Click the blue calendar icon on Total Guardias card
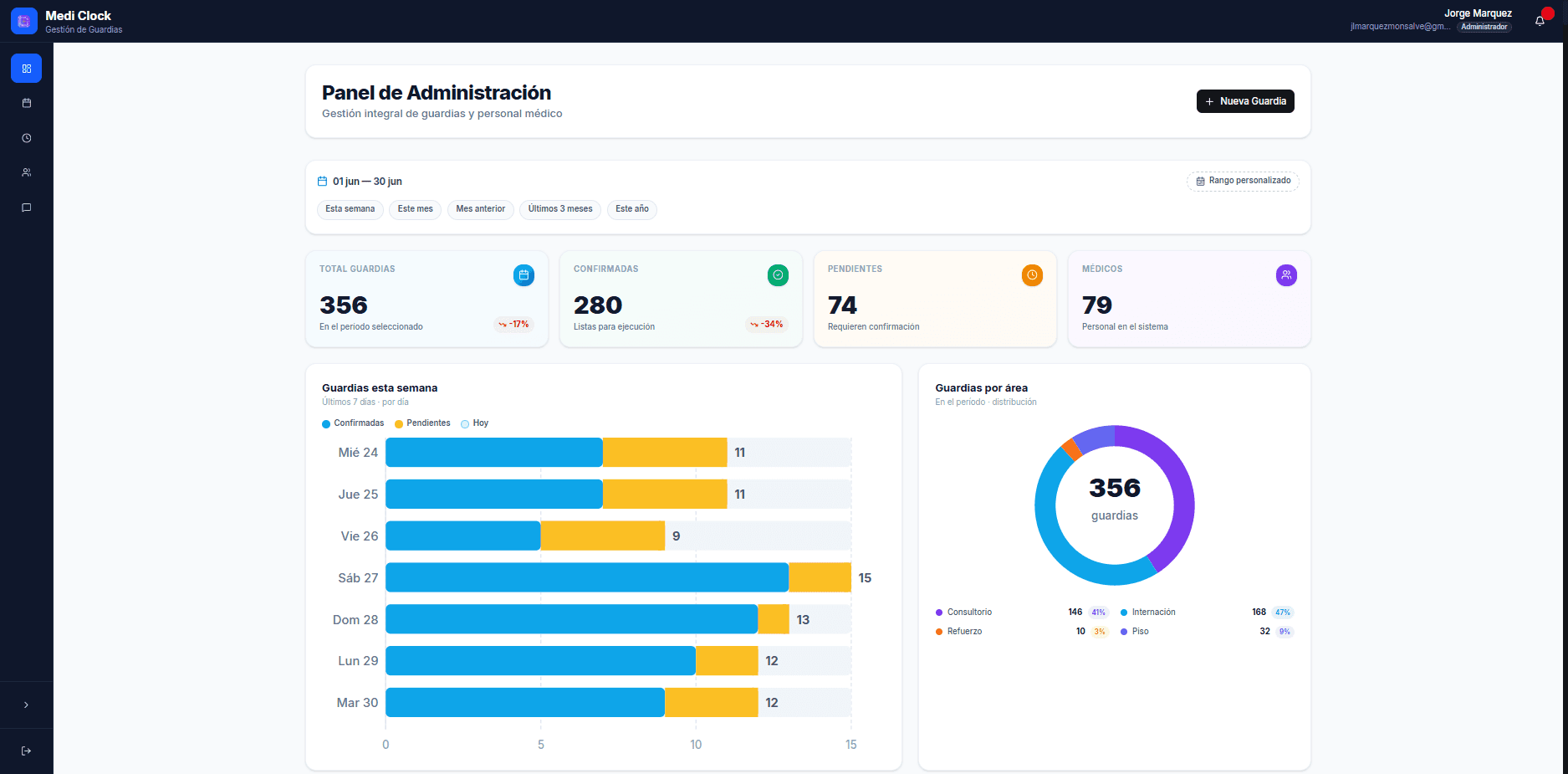The image size is (1568, 774). click(524, 274)
